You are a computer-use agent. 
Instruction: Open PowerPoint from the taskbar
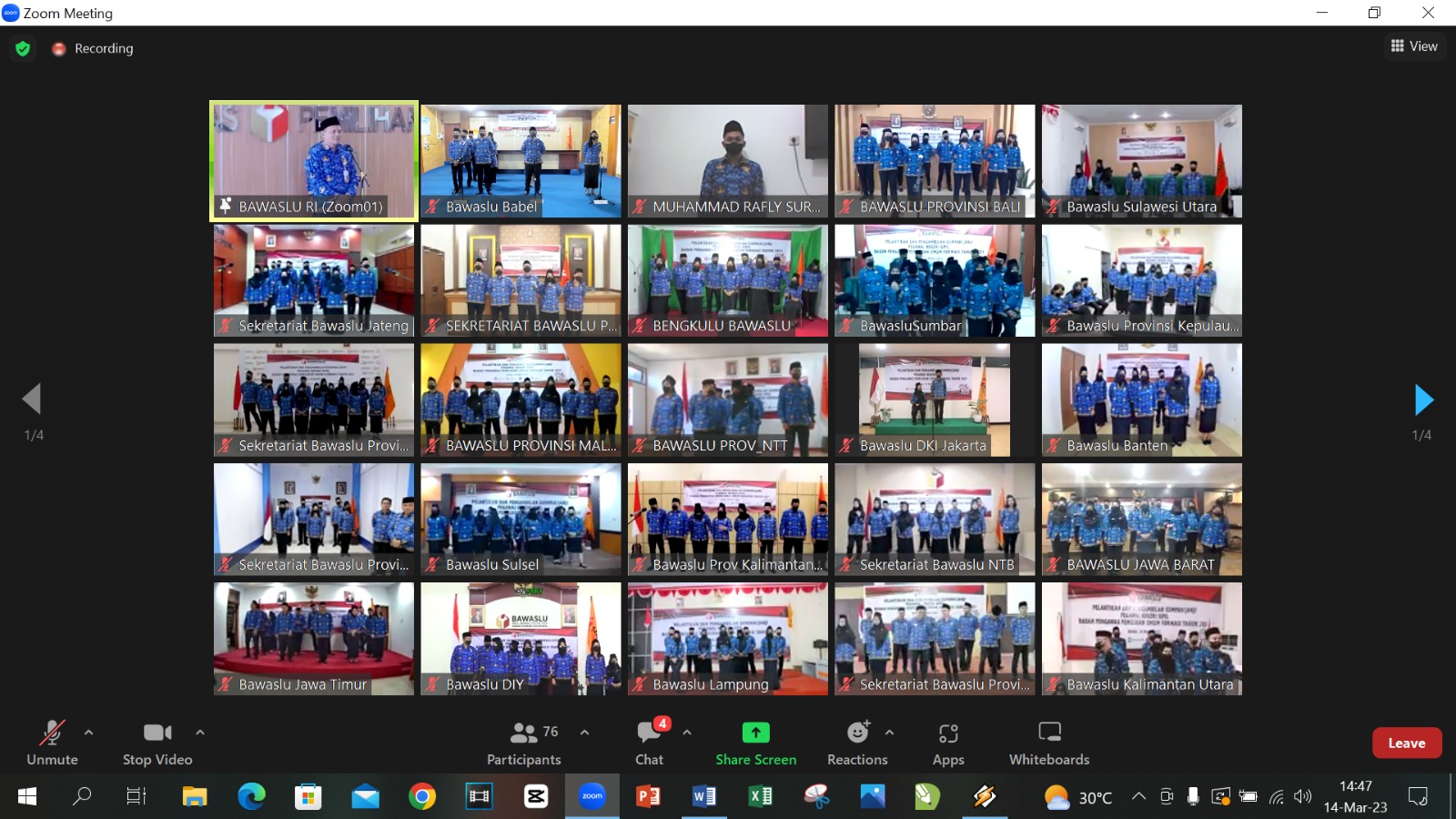pyautogui.click(x=648, y=797)
